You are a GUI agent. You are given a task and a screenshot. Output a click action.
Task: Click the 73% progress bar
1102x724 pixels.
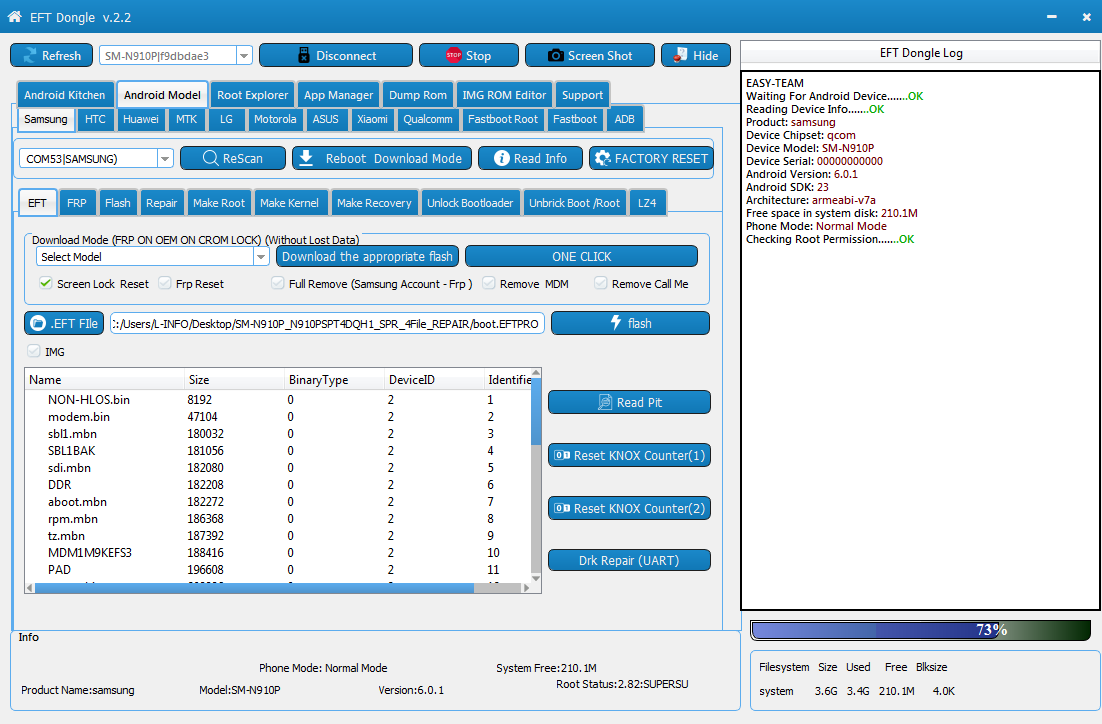(x=921, y=630)
